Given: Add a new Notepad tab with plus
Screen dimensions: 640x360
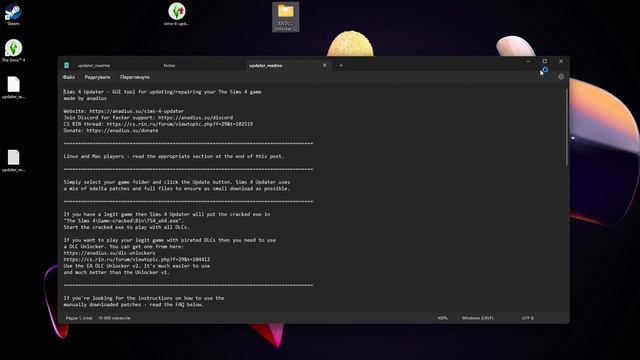Looking at the screenshot, I should coord(341,65).
